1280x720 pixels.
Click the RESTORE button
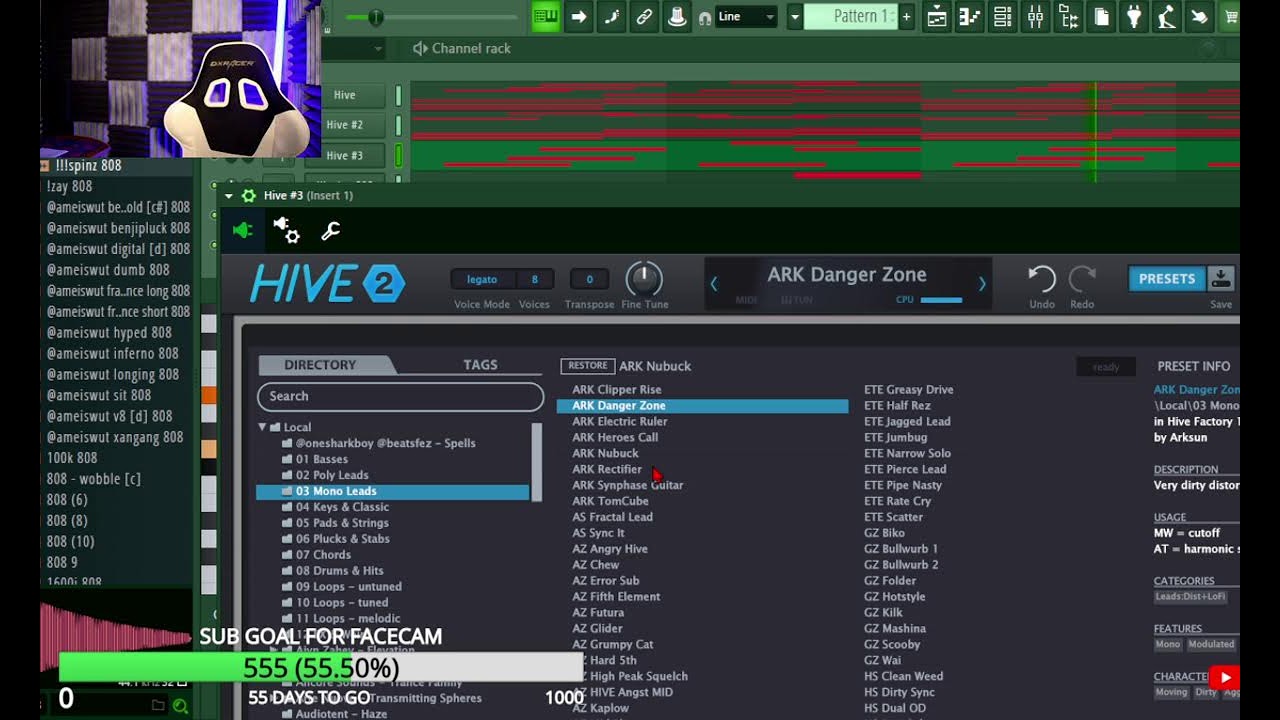pyautogui.click(x=588, y=366)
